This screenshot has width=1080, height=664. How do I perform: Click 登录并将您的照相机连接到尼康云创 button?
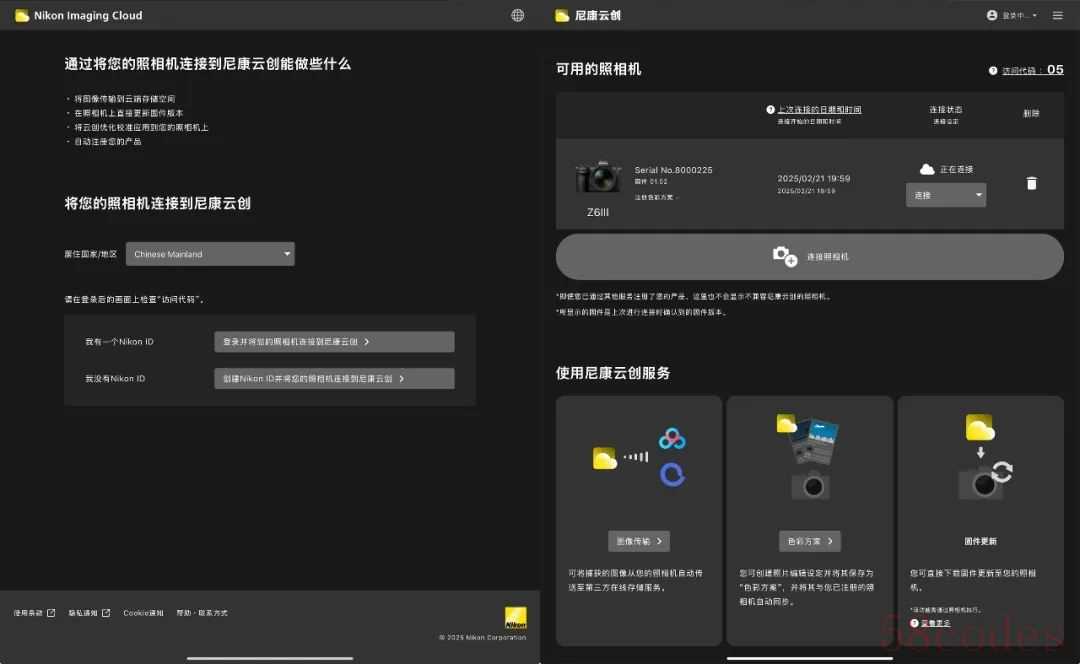[334, 342]
